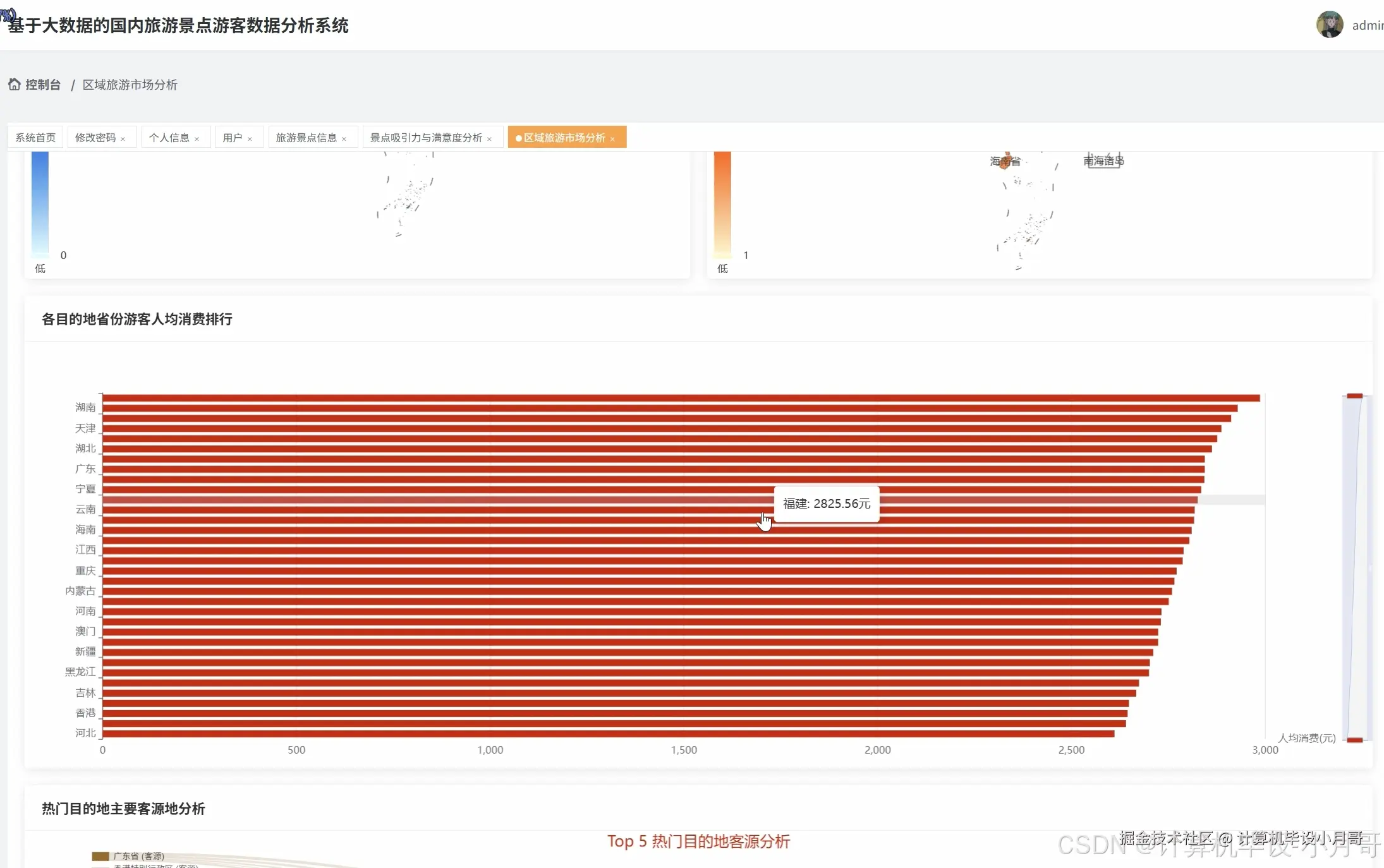Close the 景点吸引力与满意度分析 tab

click(x=490, y=139)
